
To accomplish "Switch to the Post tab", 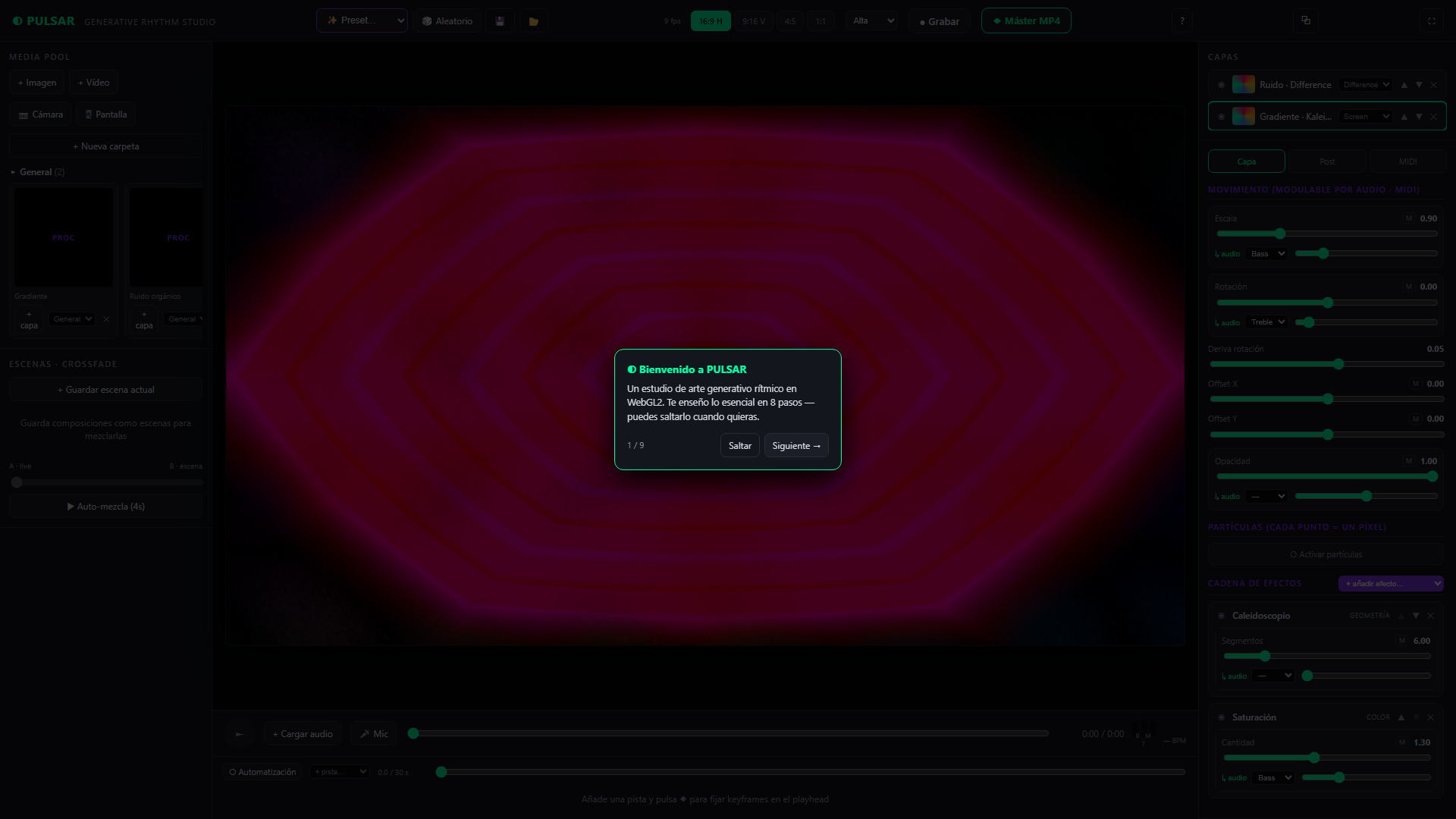I will click(1327, 162).
